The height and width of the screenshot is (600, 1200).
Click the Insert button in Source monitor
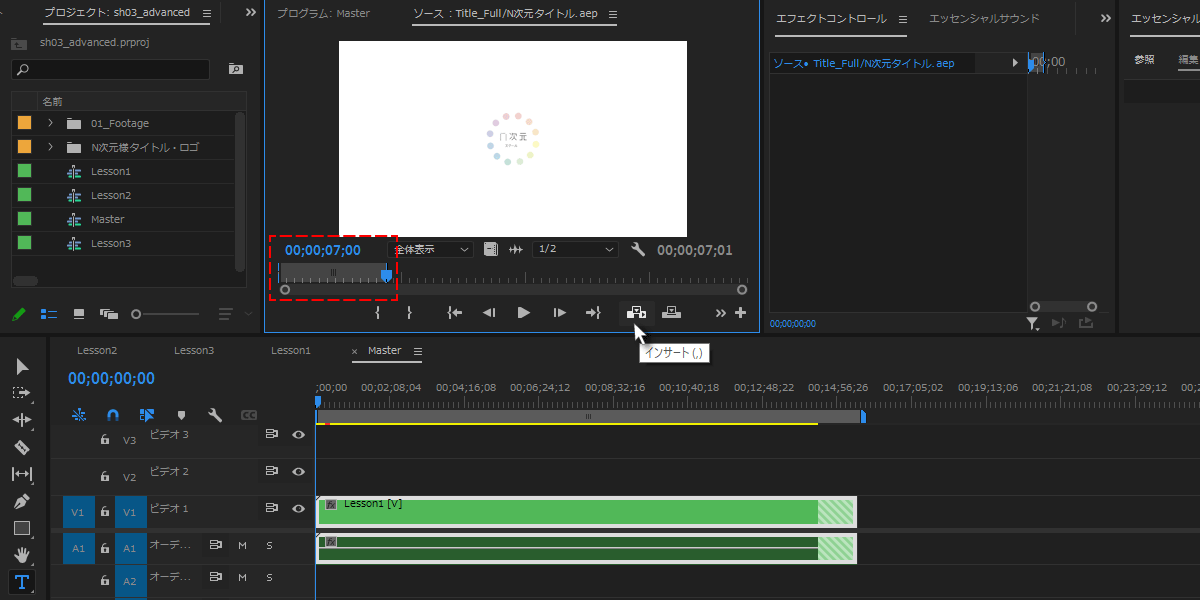(636, 312)
